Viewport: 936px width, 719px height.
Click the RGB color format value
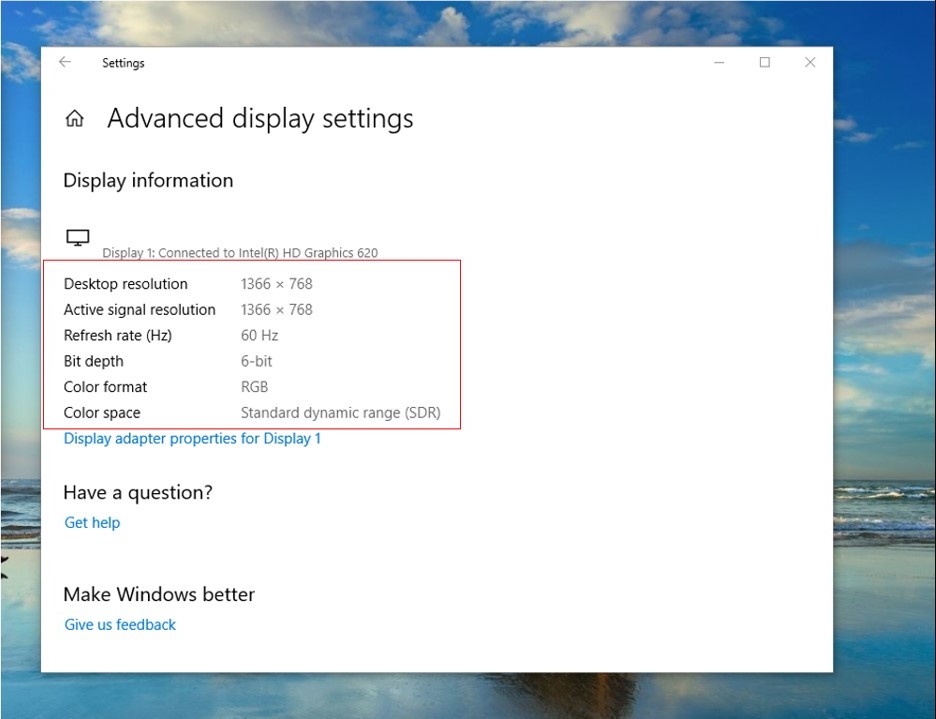(x=254, y=388)
